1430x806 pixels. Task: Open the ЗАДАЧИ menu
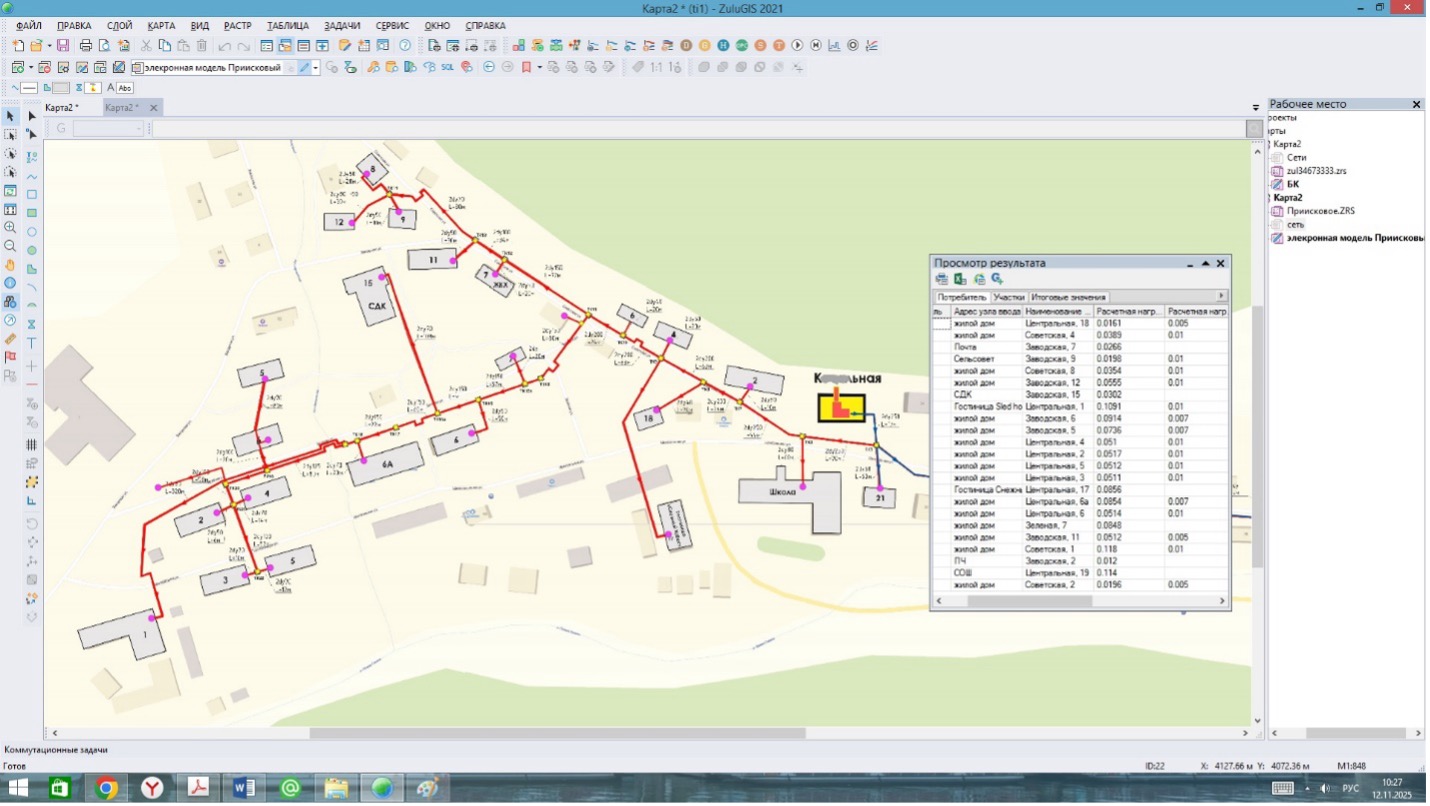pos(342,25)
